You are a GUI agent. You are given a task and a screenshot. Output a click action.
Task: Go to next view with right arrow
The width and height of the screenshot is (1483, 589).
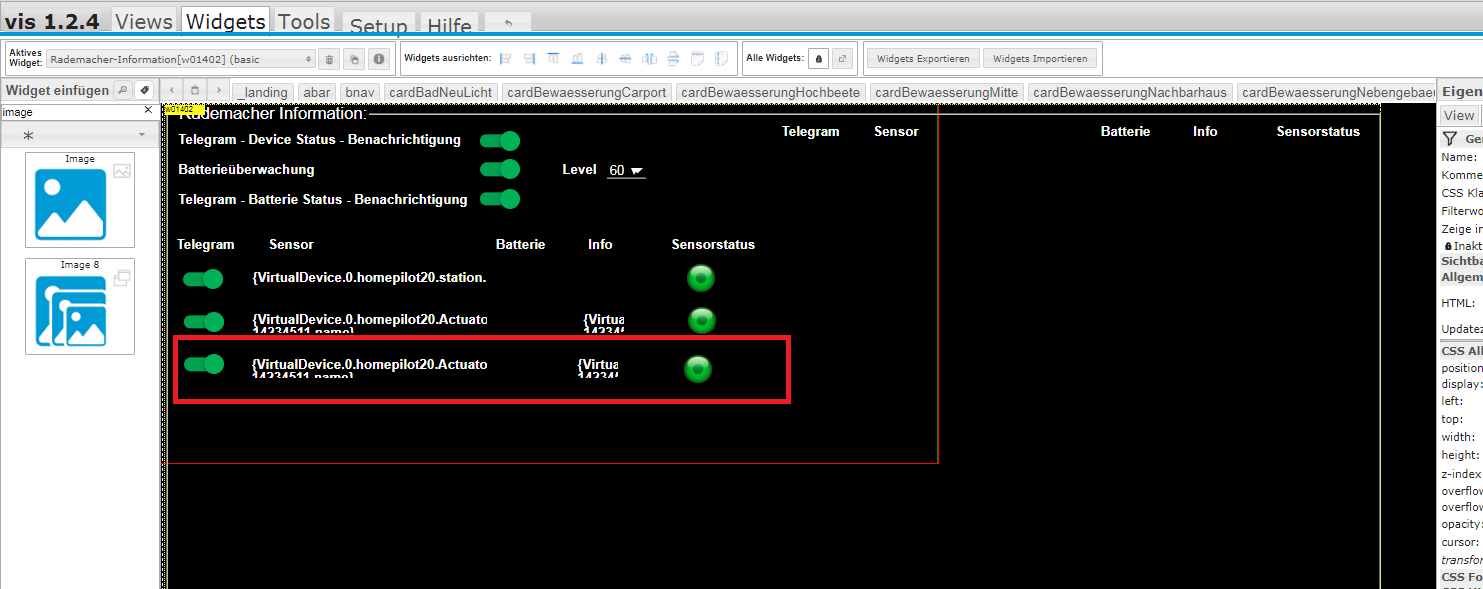tap(218, 90)
